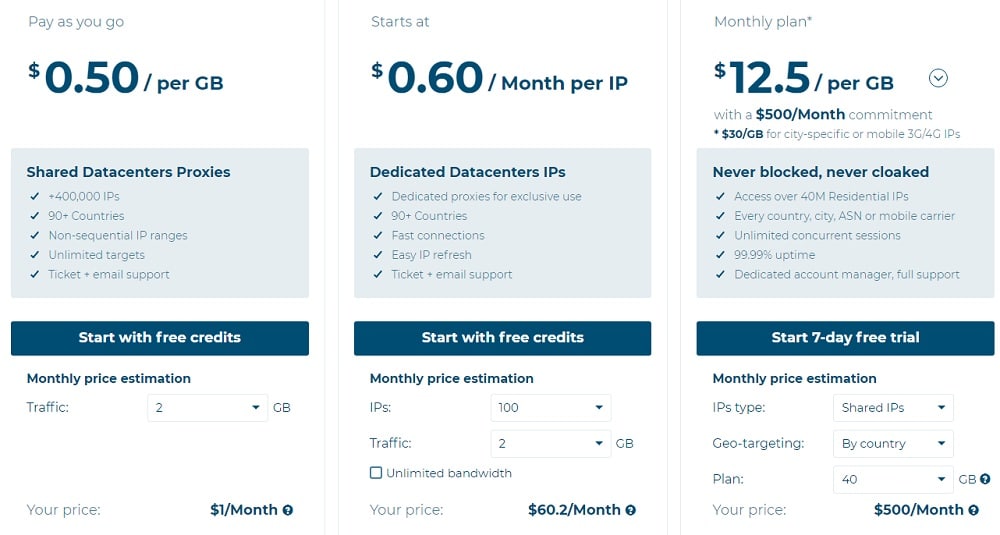Screen dimensions: 1000x535
Task: Click the Dedicated Datacenters IPs heading
Action: 467,172
